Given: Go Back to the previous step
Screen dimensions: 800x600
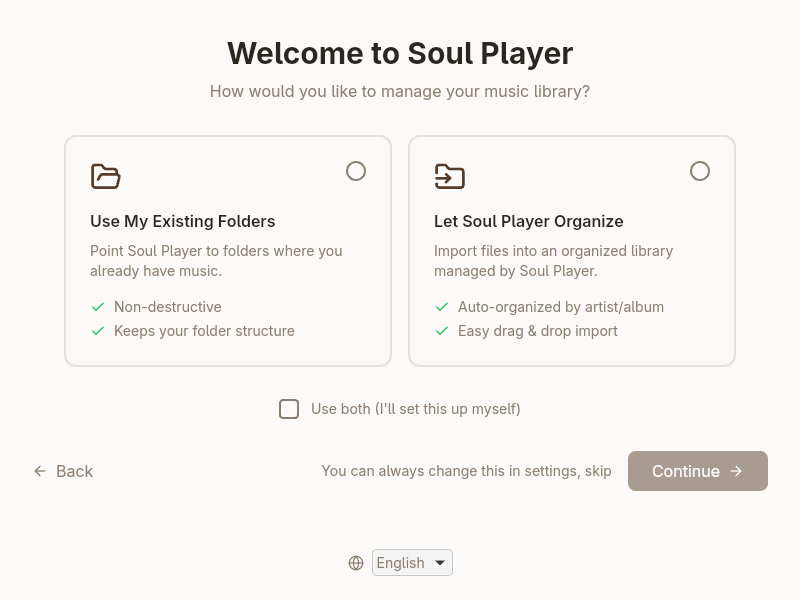Looking at the screenshot, I should tap(74, 471).
